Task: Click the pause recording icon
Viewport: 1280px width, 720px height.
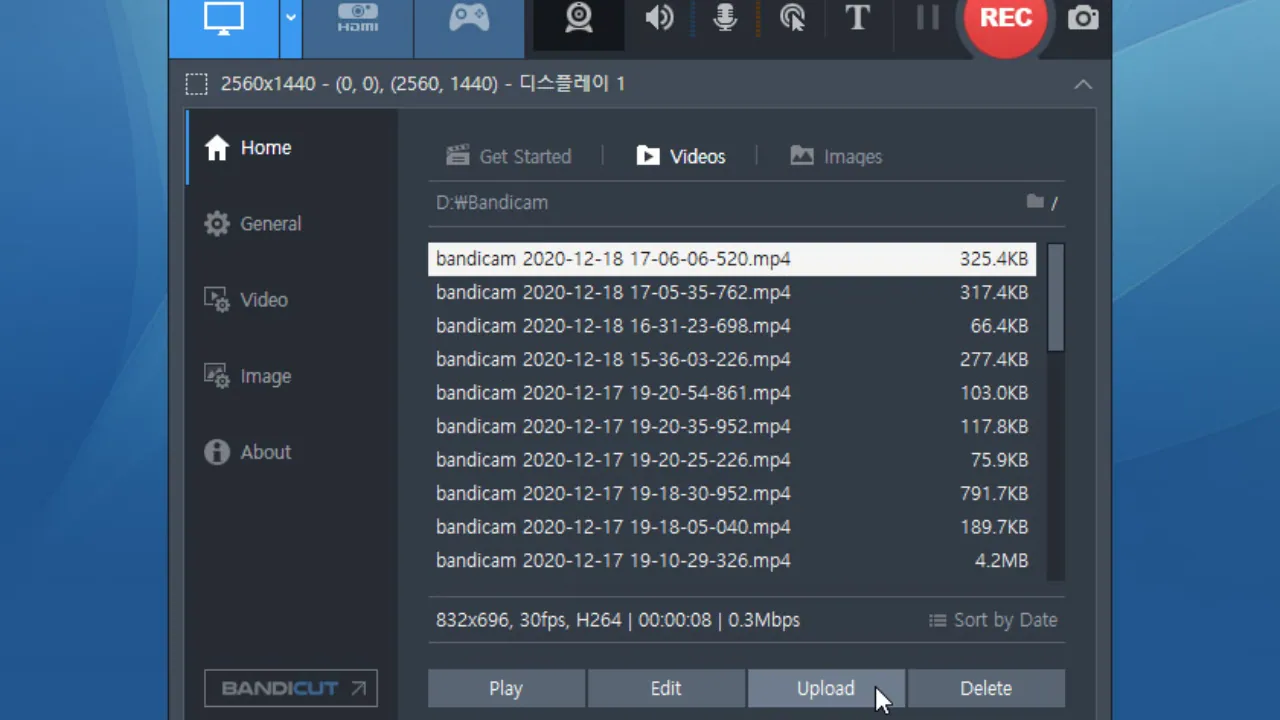Action: (x=928, y=18)
